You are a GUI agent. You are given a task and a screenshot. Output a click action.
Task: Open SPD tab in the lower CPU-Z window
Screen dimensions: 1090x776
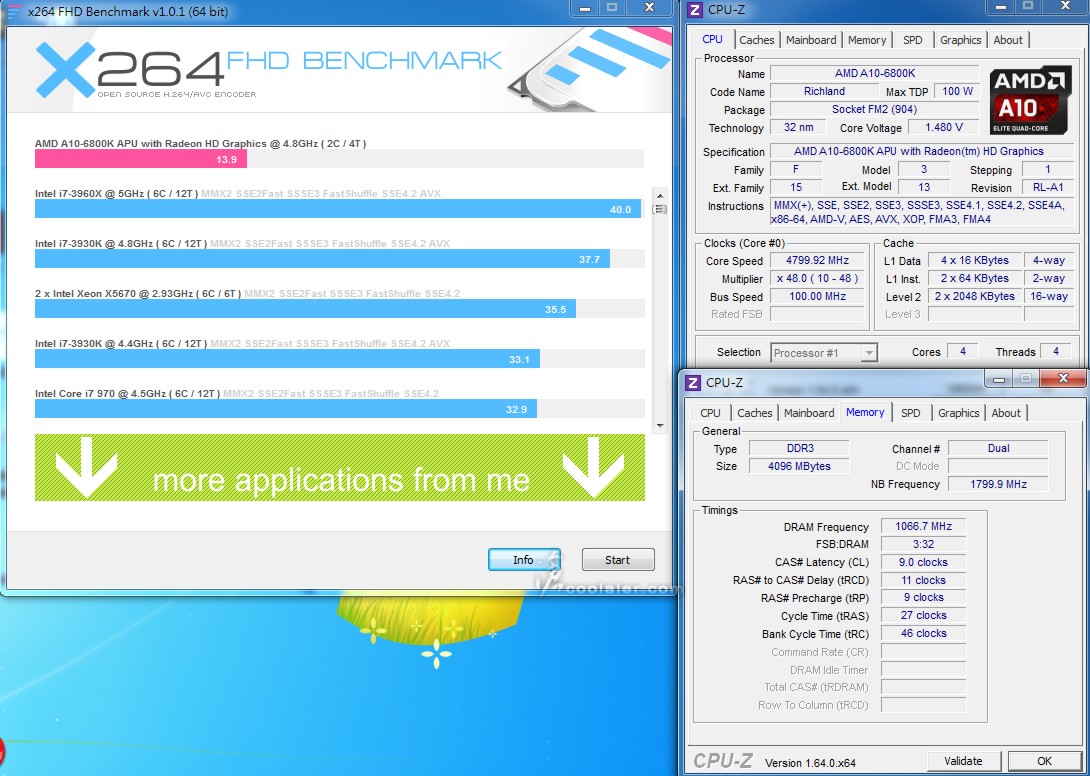(x=911, y=413)
